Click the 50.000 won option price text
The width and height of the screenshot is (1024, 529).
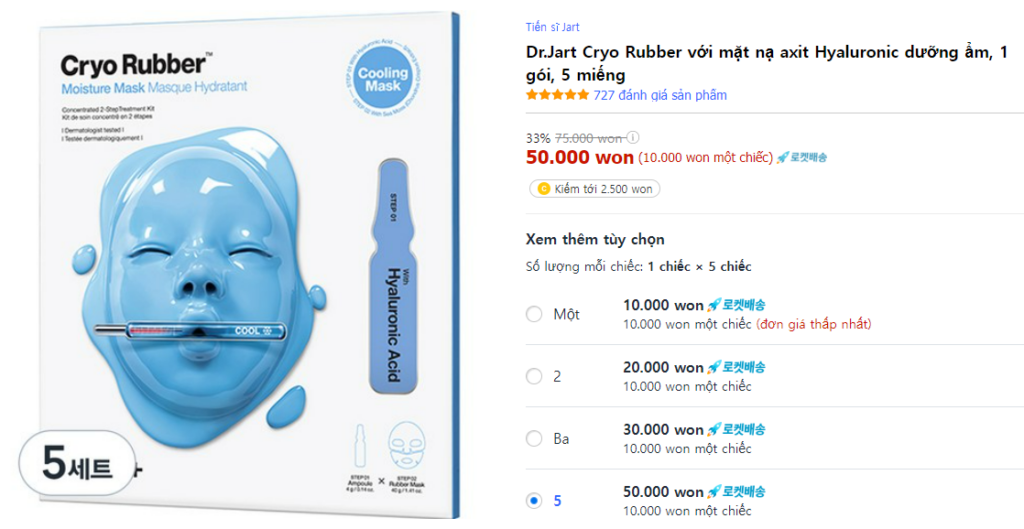click(663, 492)
